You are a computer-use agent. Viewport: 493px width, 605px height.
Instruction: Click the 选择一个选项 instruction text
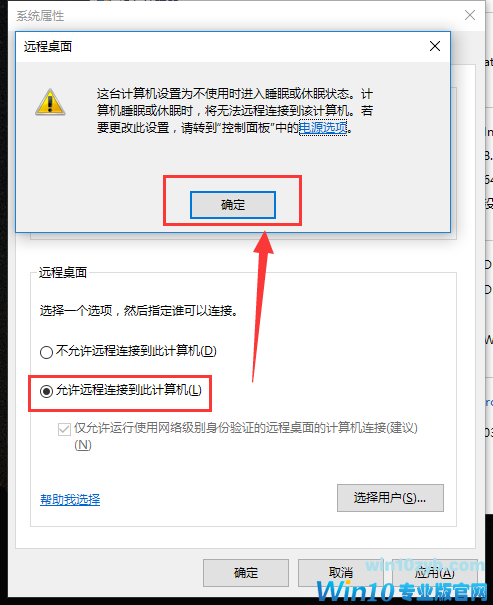[138, 310]
